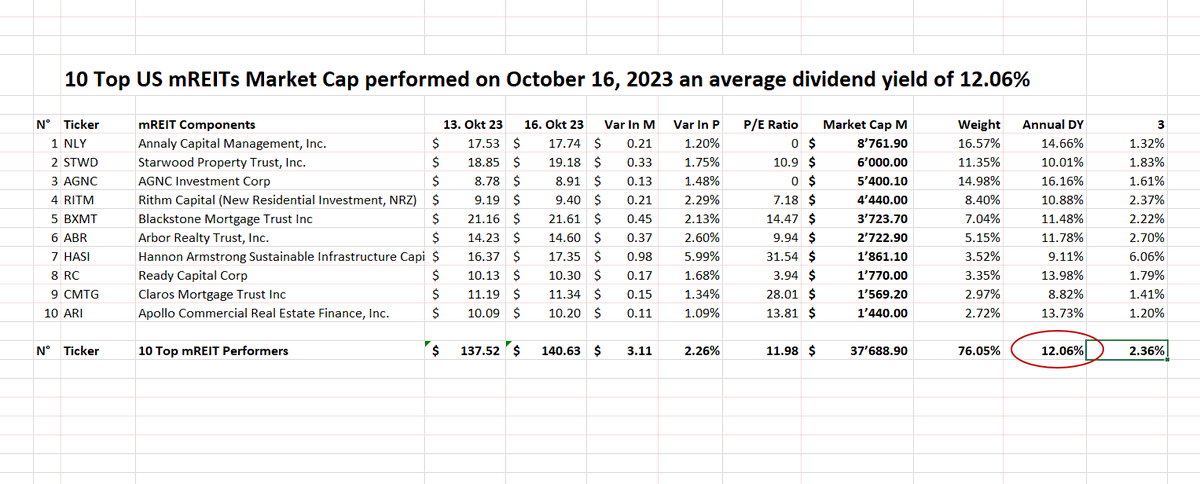Click STWD weight 11.35% cell
Viewport: 1200px width, 484px height.
[x=979, y=162]
